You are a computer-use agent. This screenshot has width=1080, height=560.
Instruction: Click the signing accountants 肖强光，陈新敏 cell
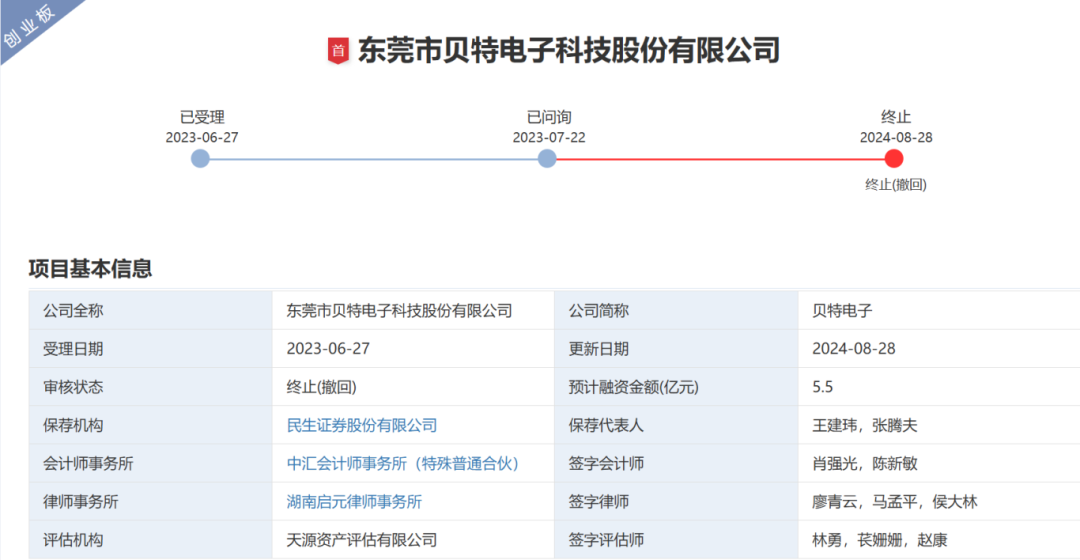[x=865, y=463]
